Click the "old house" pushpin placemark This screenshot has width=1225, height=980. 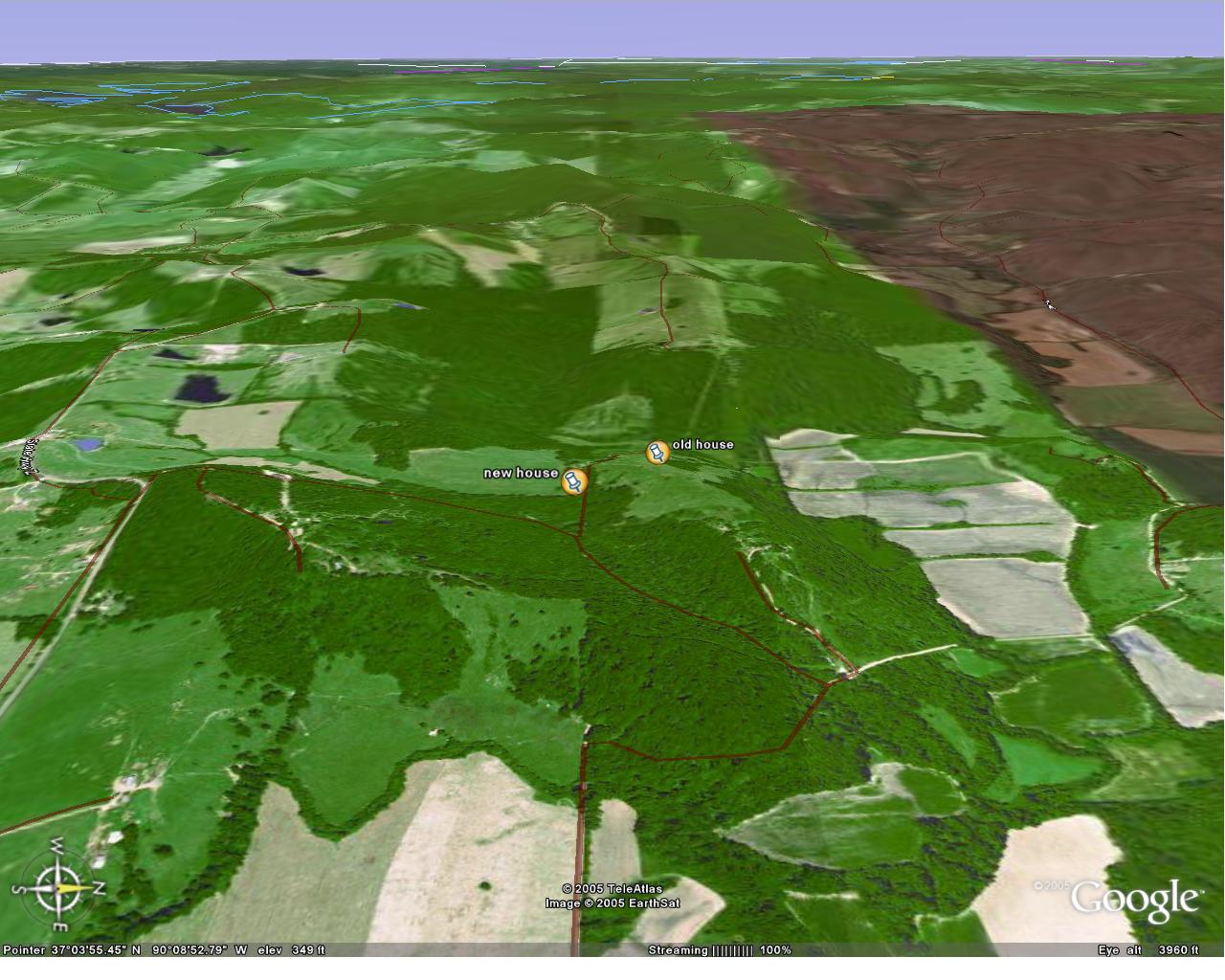coord(657,453)
